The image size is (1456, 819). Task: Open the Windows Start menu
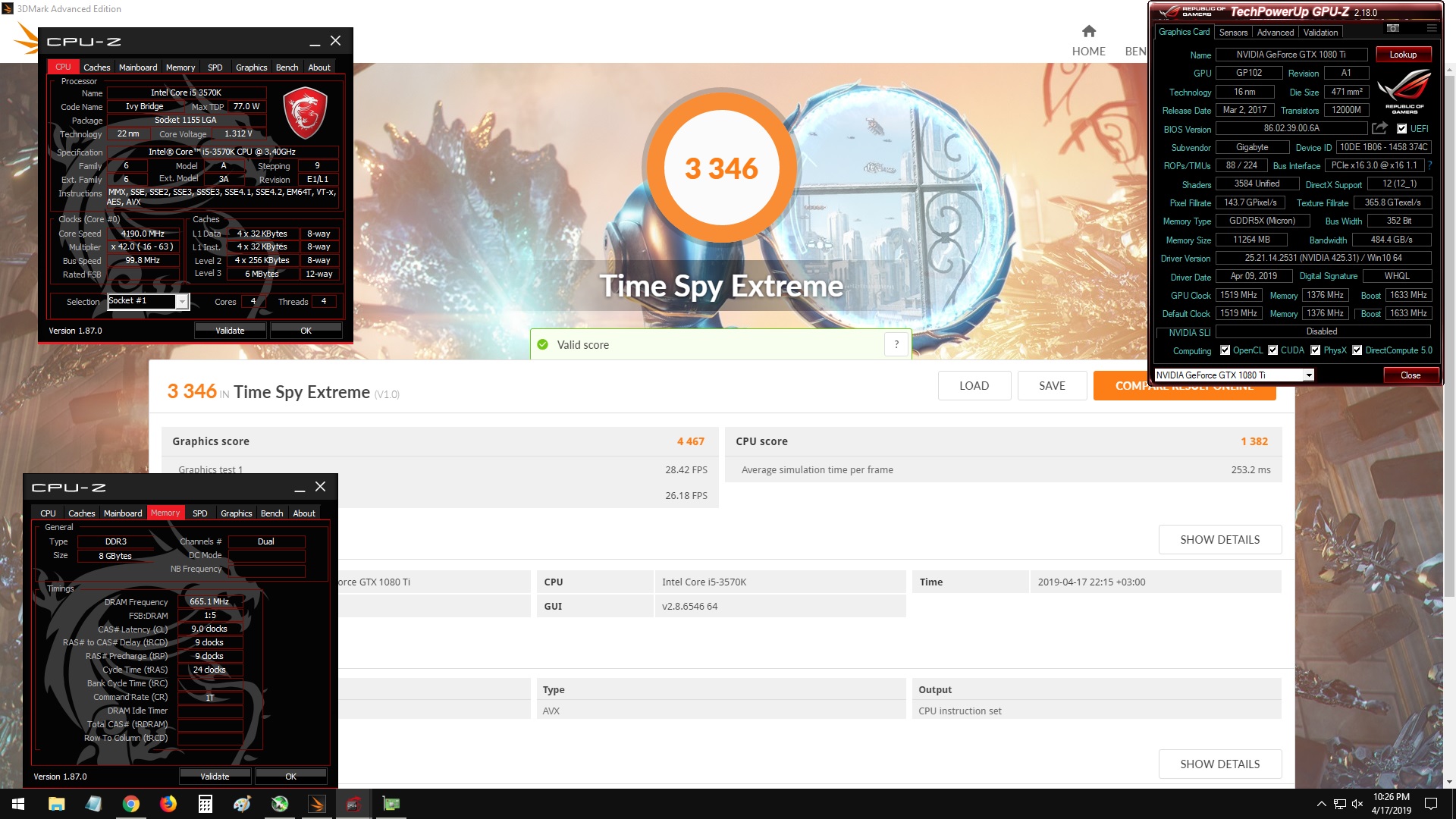click(x=18, y=804)
